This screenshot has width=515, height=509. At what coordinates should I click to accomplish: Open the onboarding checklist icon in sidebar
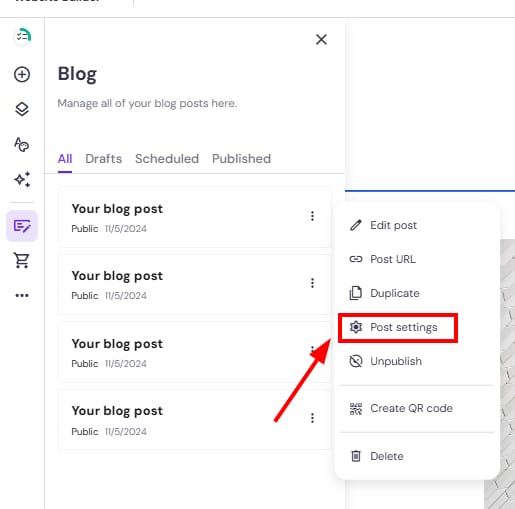22,36
